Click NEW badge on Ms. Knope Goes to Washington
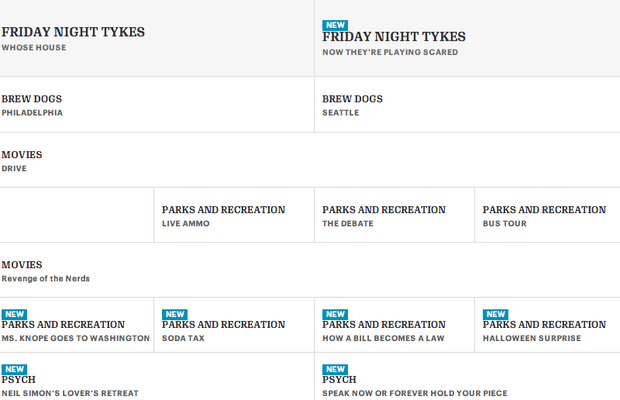This screenshot has width=620, height=400. [14, 314]
